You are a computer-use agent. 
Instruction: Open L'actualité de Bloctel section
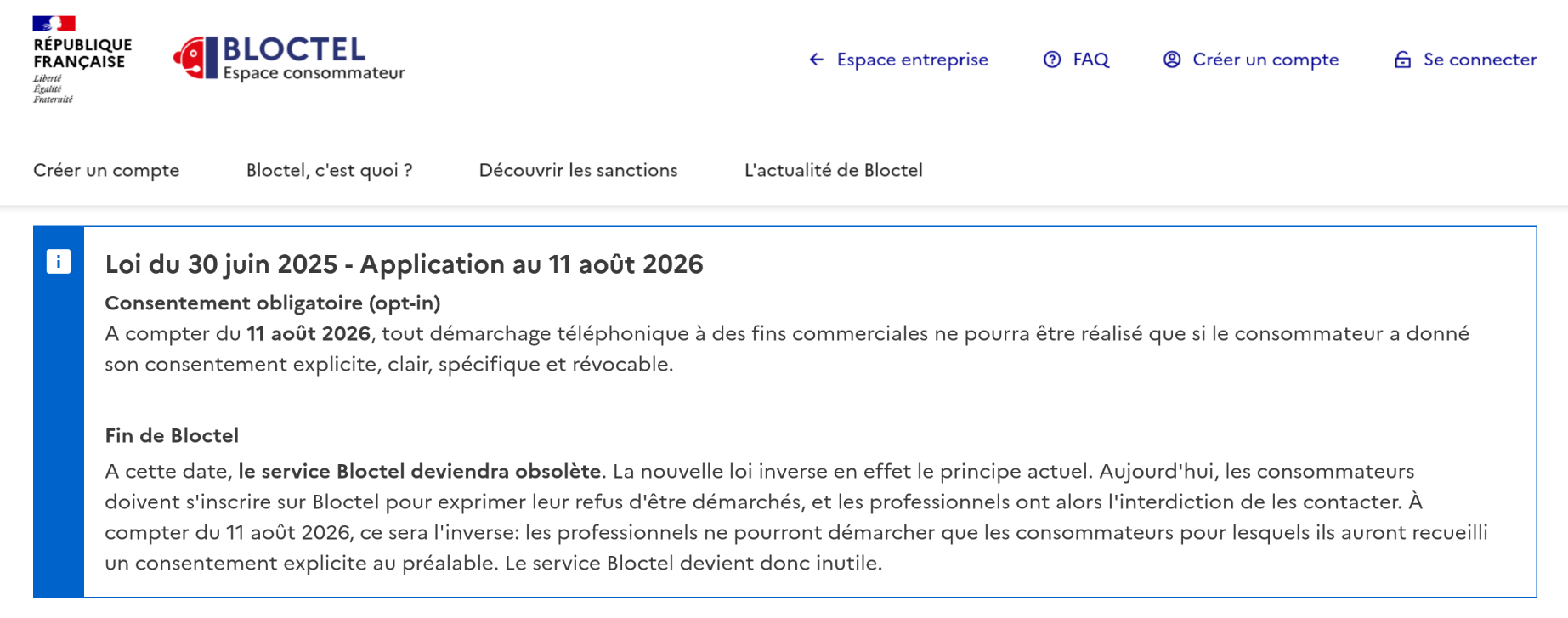pos(834,170)
